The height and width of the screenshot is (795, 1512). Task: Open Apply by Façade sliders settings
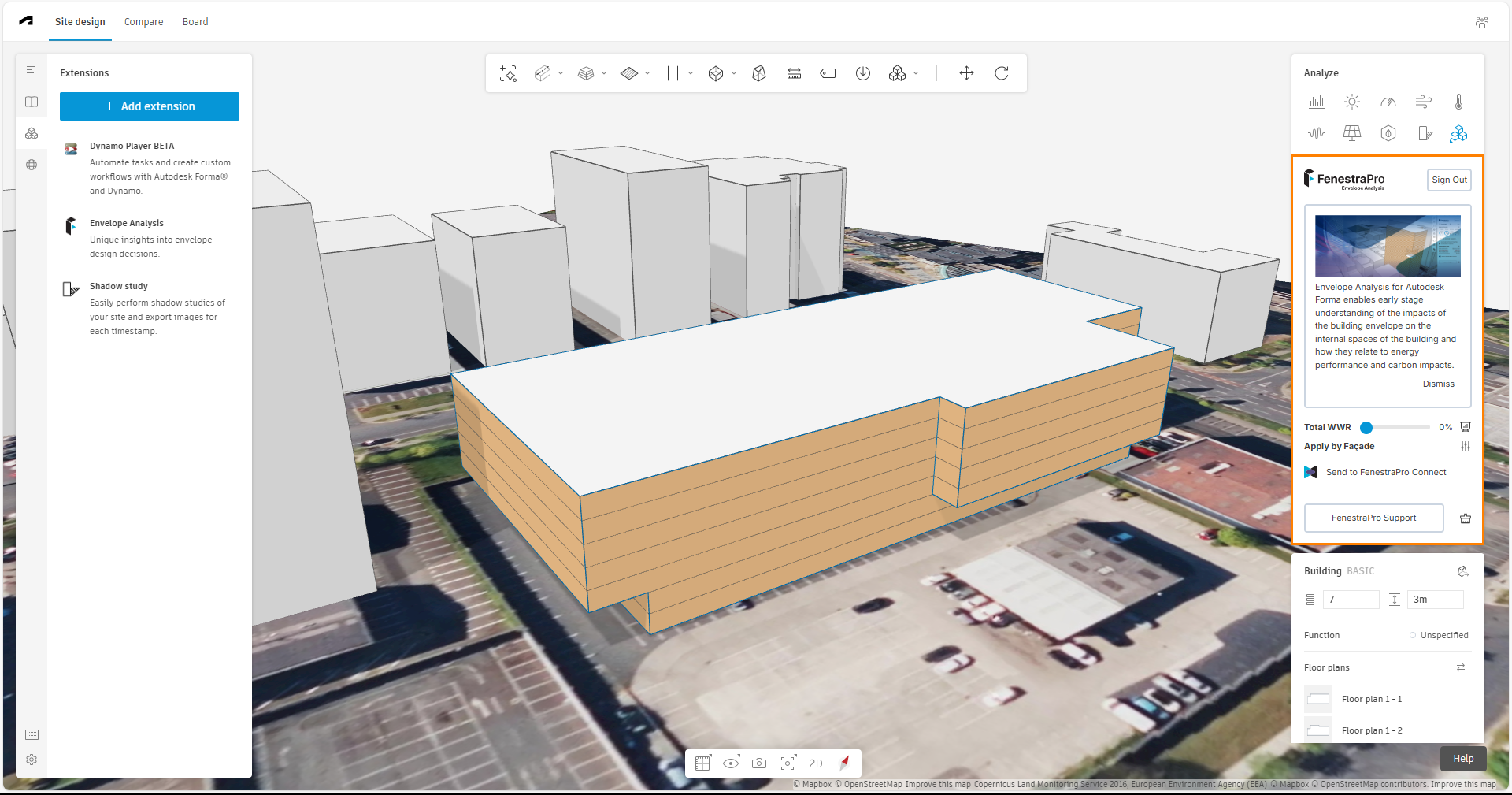coord(1466,446)
